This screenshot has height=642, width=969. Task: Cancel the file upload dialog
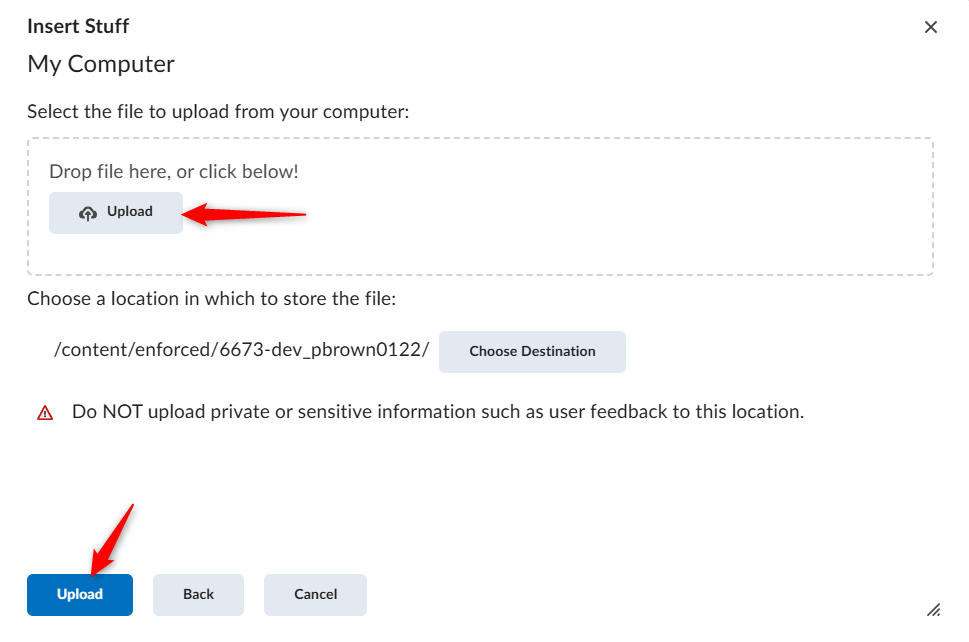pos(315,594)
